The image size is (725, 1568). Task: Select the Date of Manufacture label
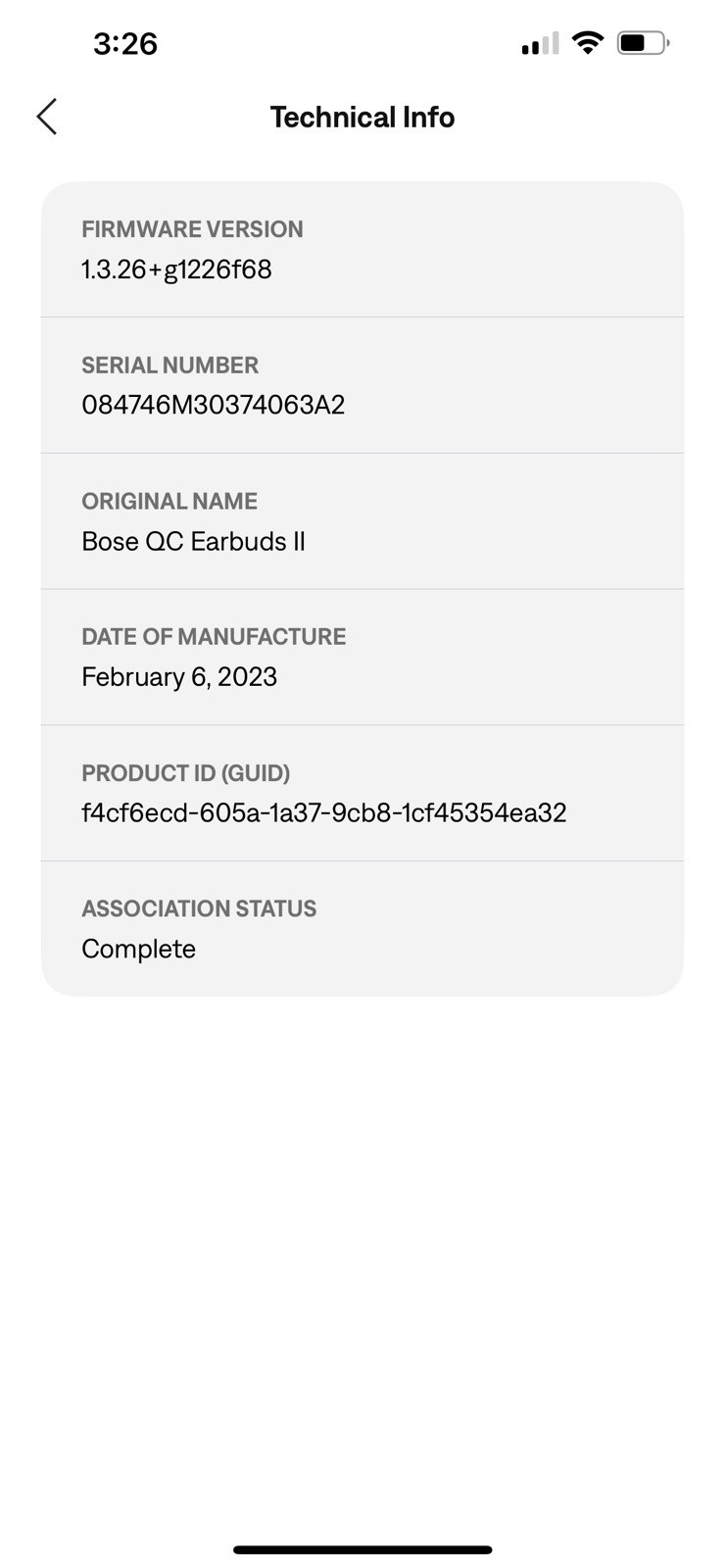click(x=214, y=637)
